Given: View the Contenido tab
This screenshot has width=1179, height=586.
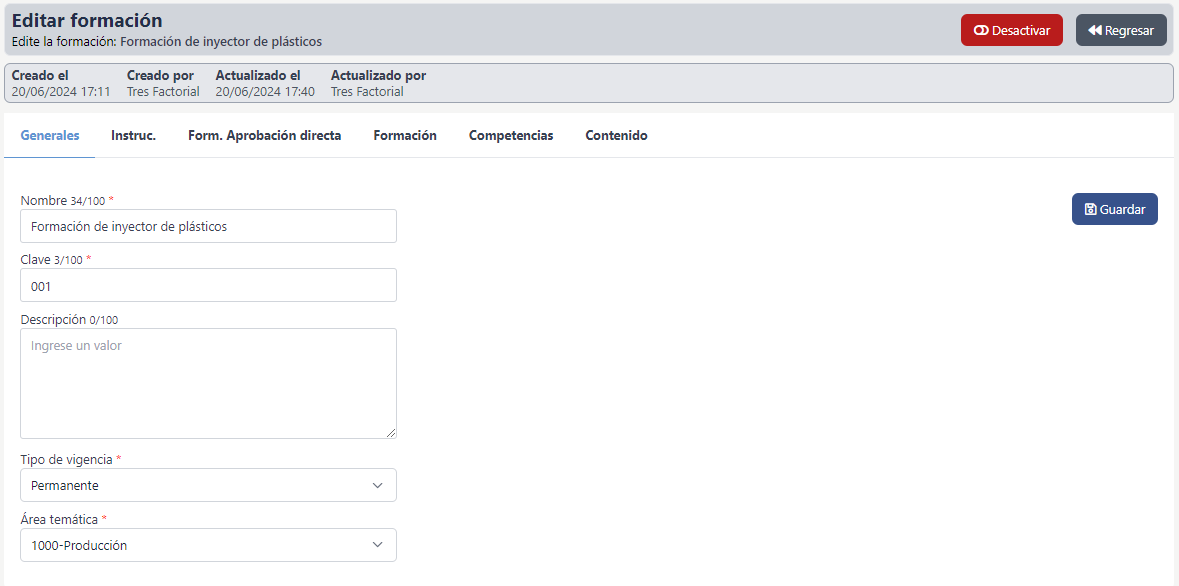Looking at the screenshot, I should click(616, 136).
